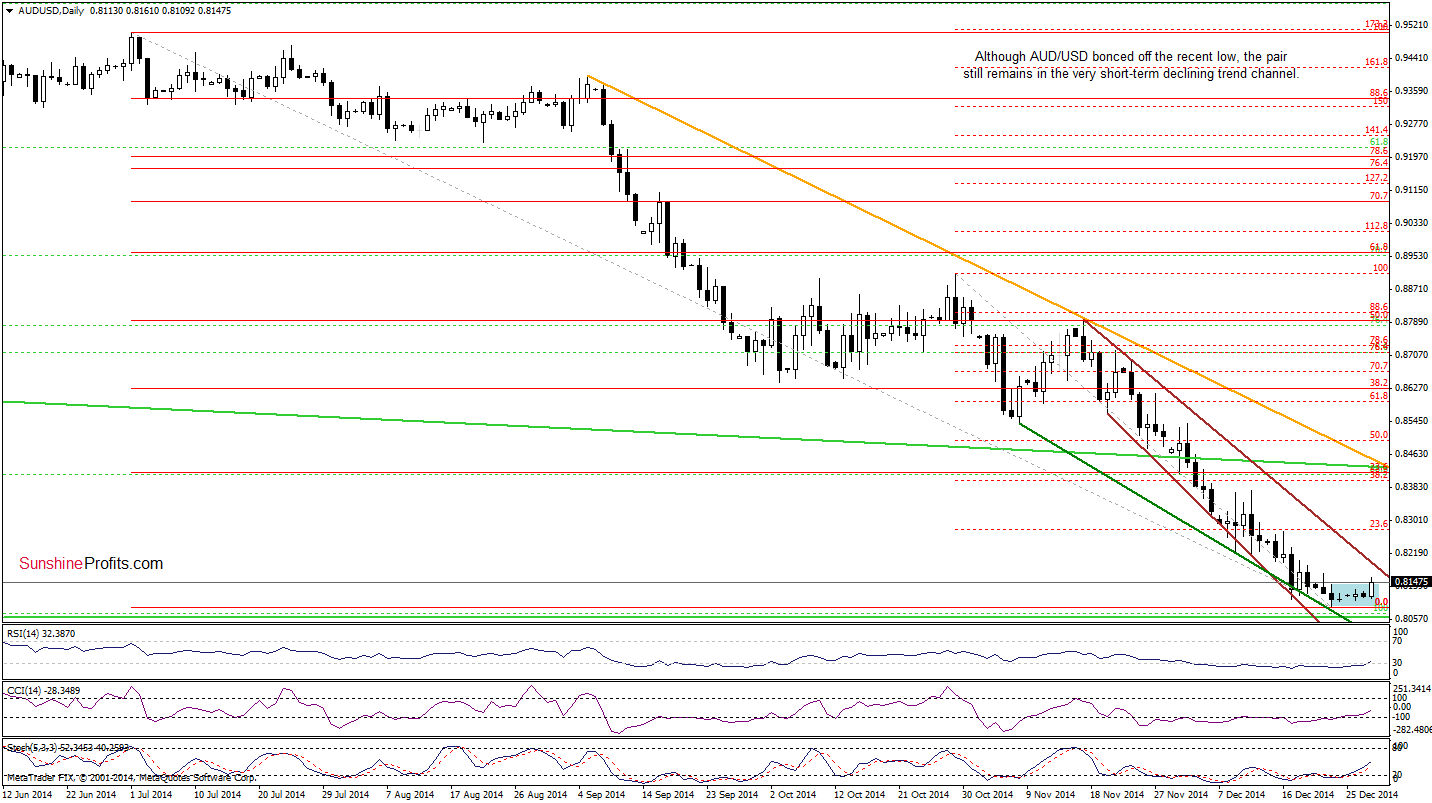Click the MetaTrader FIX copyright text
The image size is (1432, 803).
point(130,777)
